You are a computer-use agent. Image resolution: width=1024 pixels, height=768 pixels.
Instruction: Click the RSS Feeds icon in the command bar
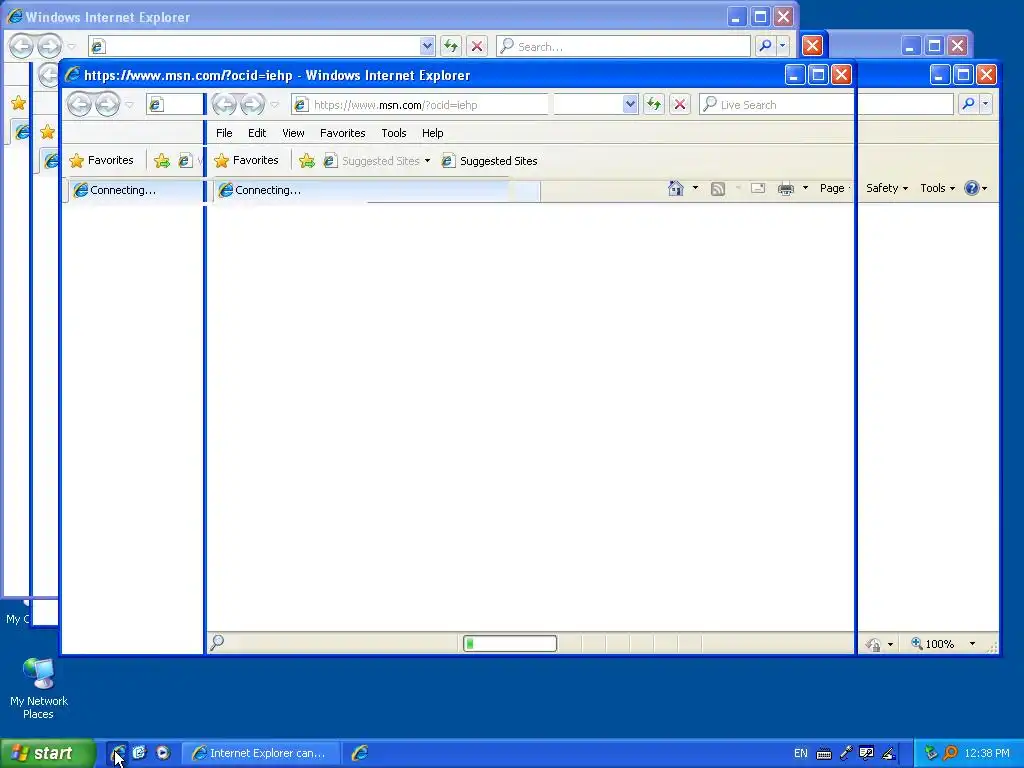click(x=718, y=189)
